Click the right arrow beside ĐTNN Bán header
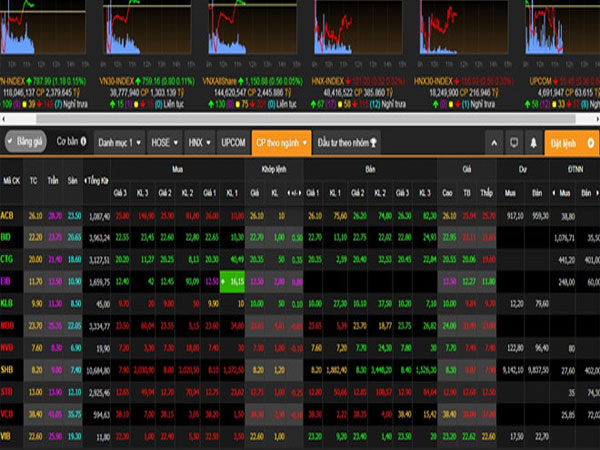600x450 pixels. (x=597, y=193)
